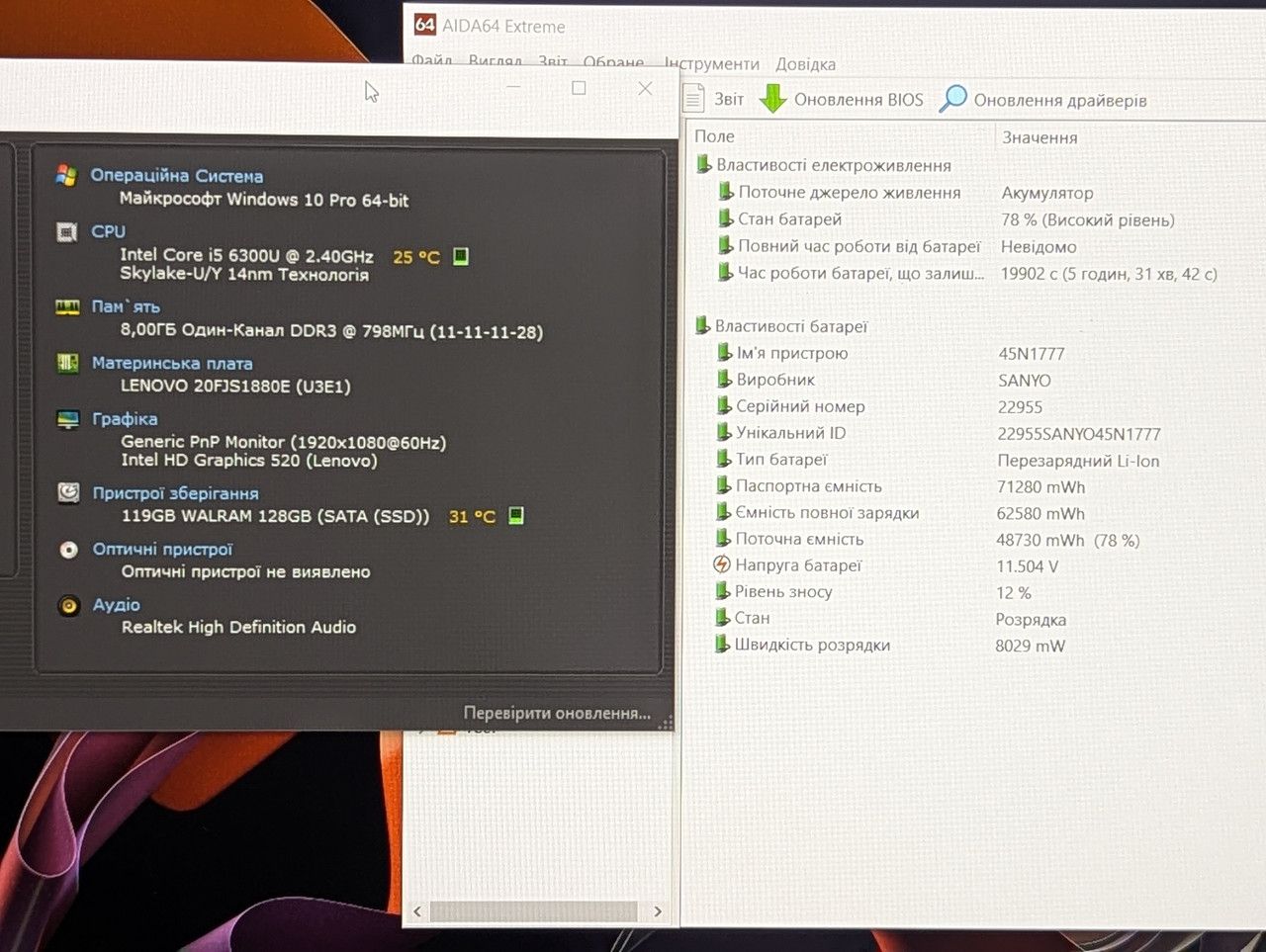
Task: Click the Властивості батареї group icon
Action: [702, 325]
